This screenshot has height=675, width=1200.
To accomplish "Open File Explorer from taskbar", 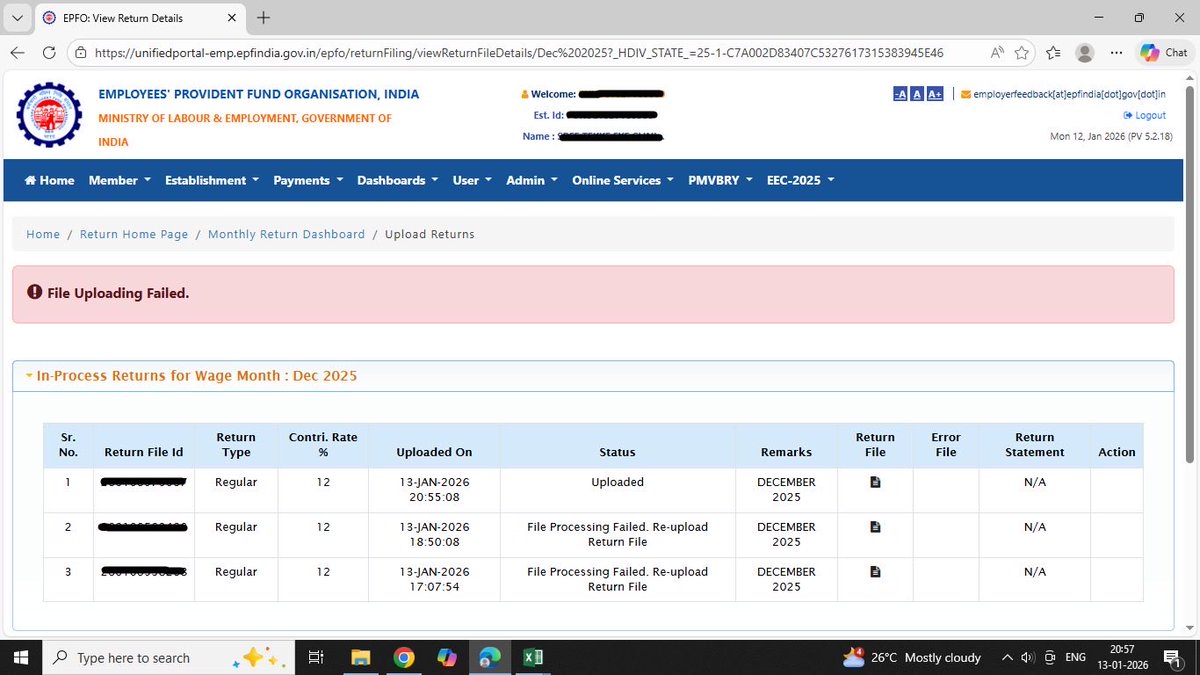I will point(361,657).
